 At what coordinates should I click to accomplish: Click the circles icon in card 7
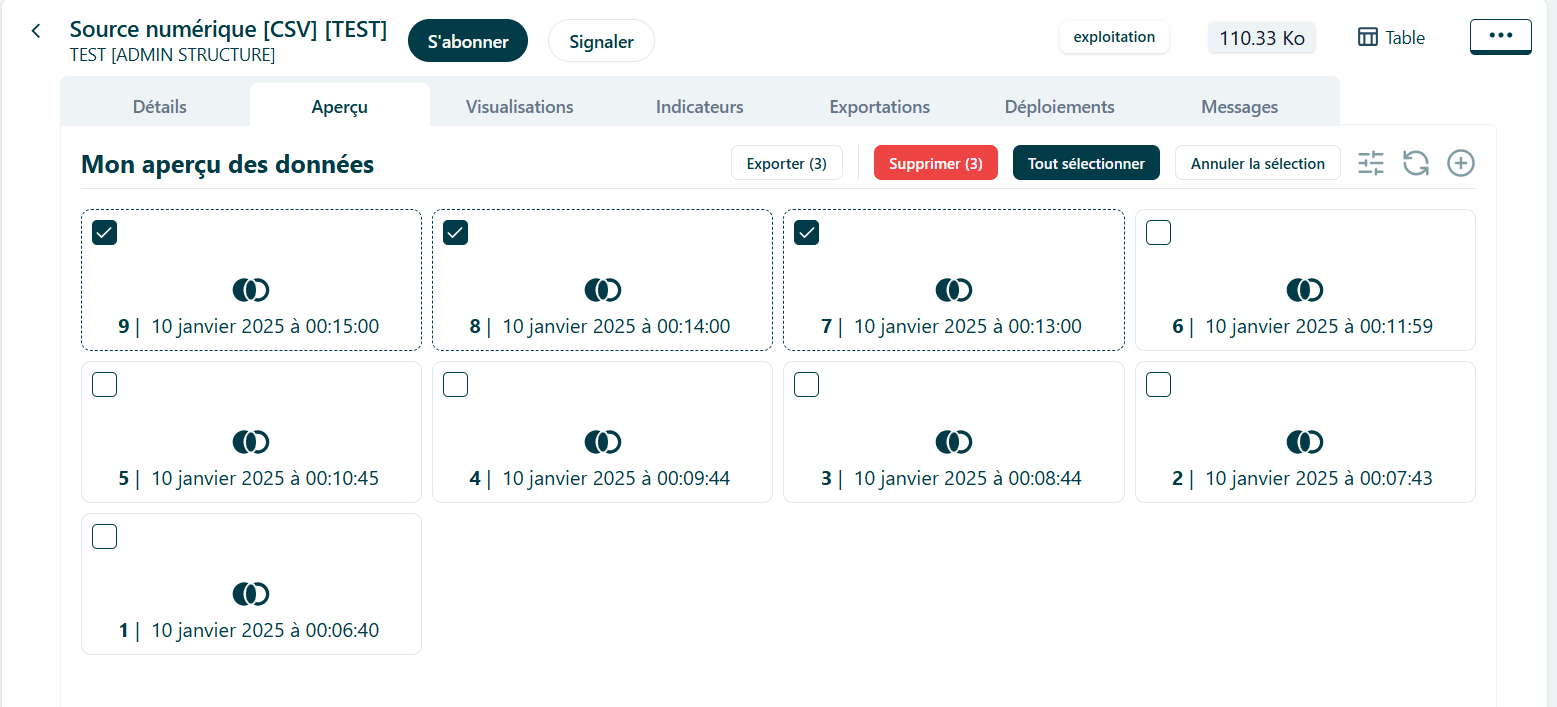(x=954, y=290)
